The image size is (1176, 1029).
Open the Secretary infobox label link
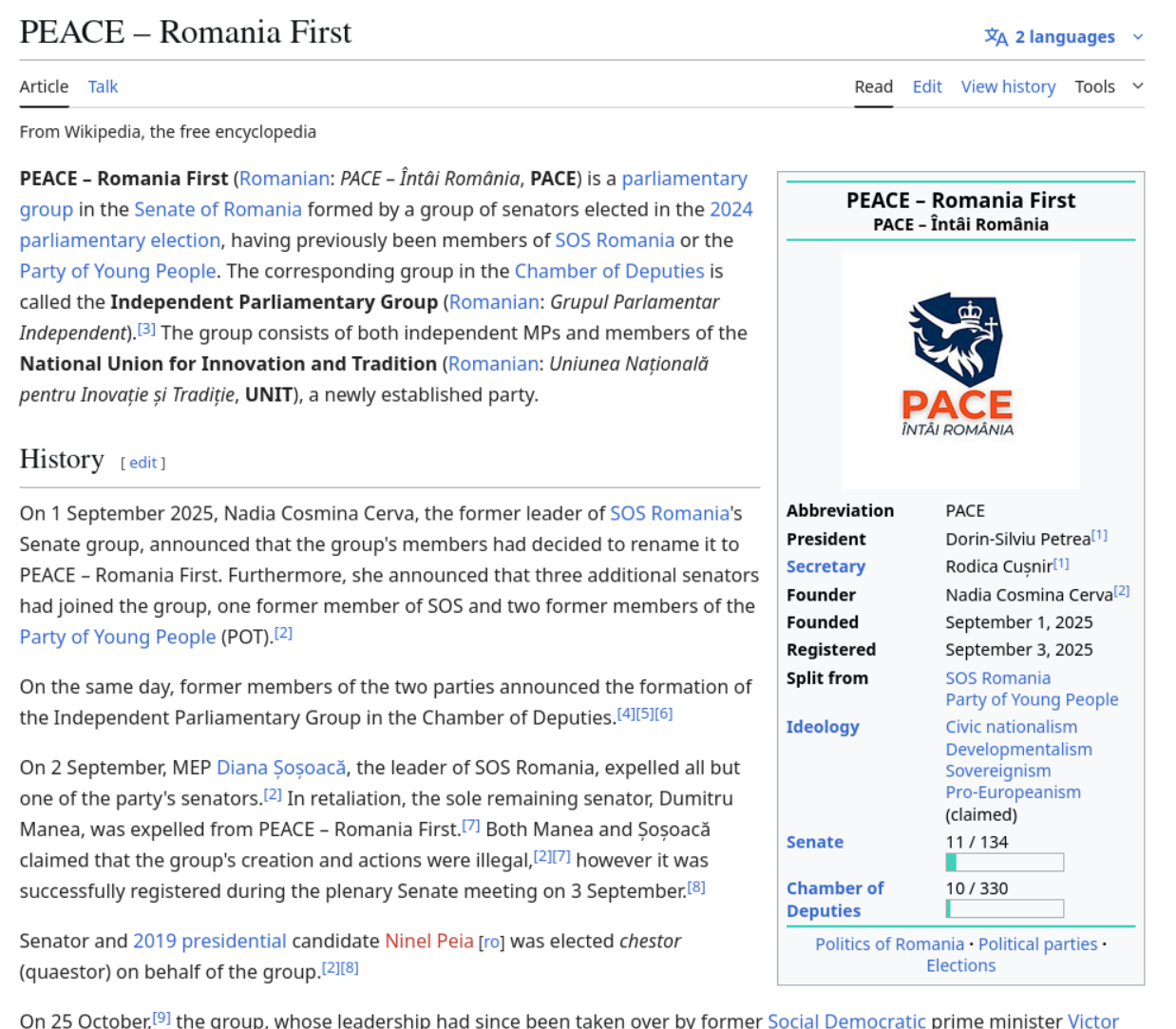point(825,566)
